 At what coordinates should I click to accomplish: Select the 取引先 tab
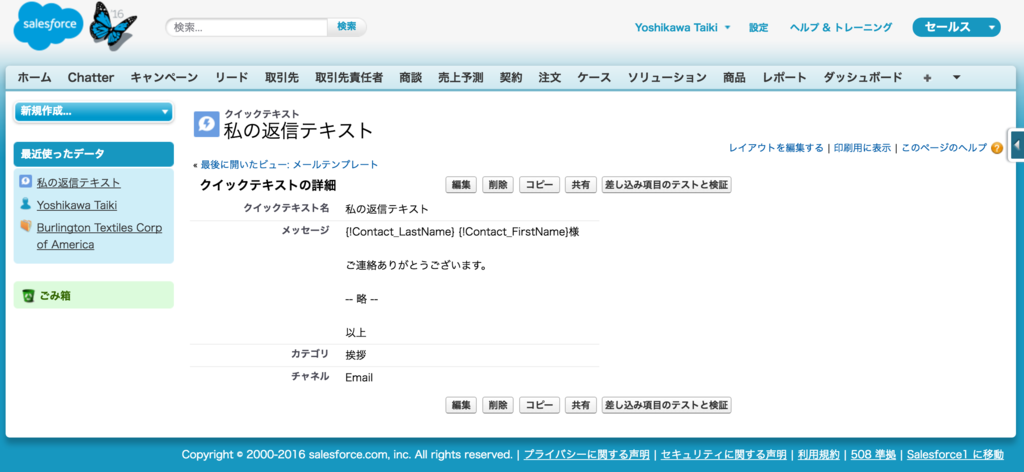(282, 78)
